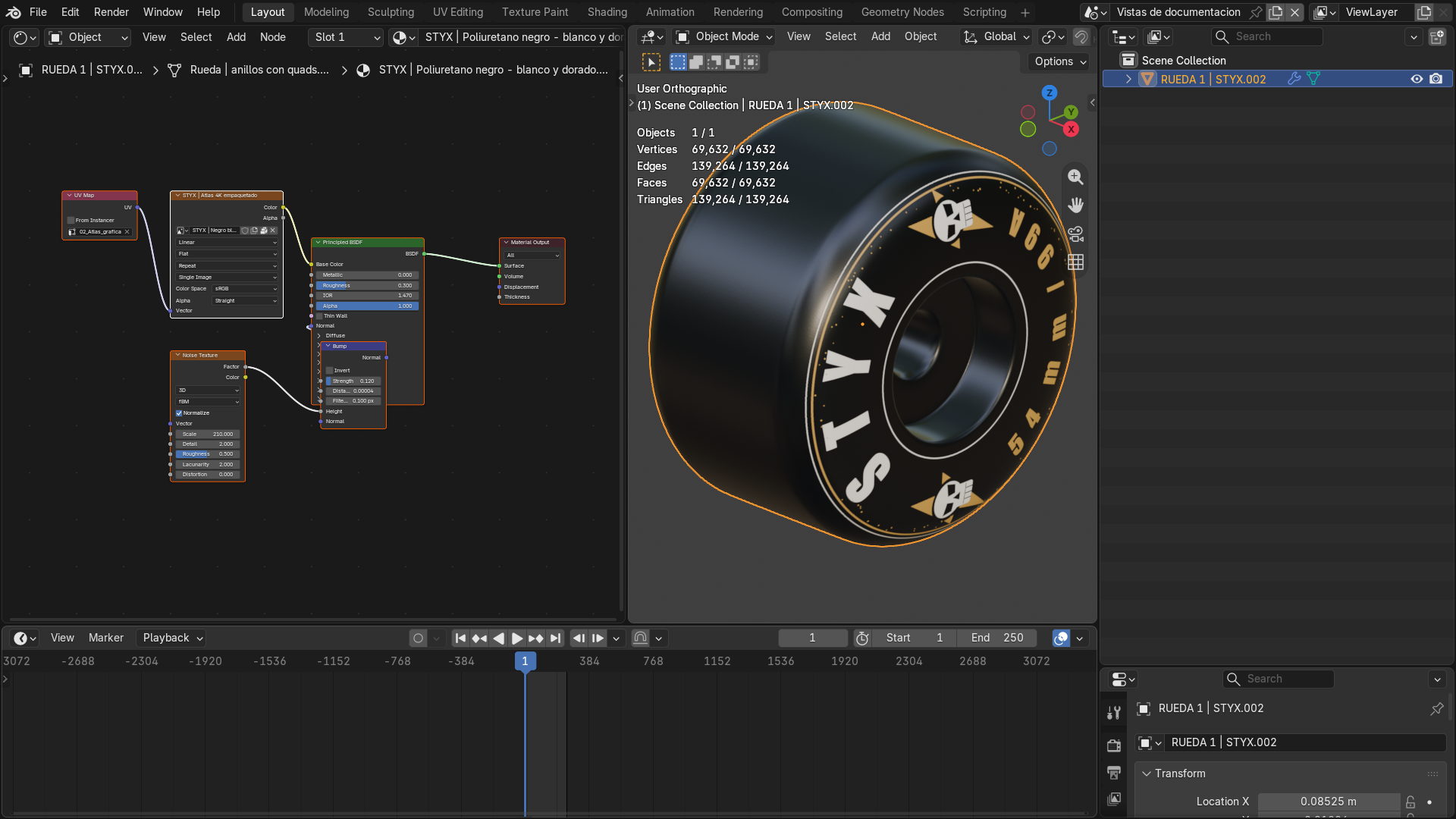Toggle use preview range clock icon
Image resolution: width=1456 pixels, height=819 pixels.
[862, 639]
